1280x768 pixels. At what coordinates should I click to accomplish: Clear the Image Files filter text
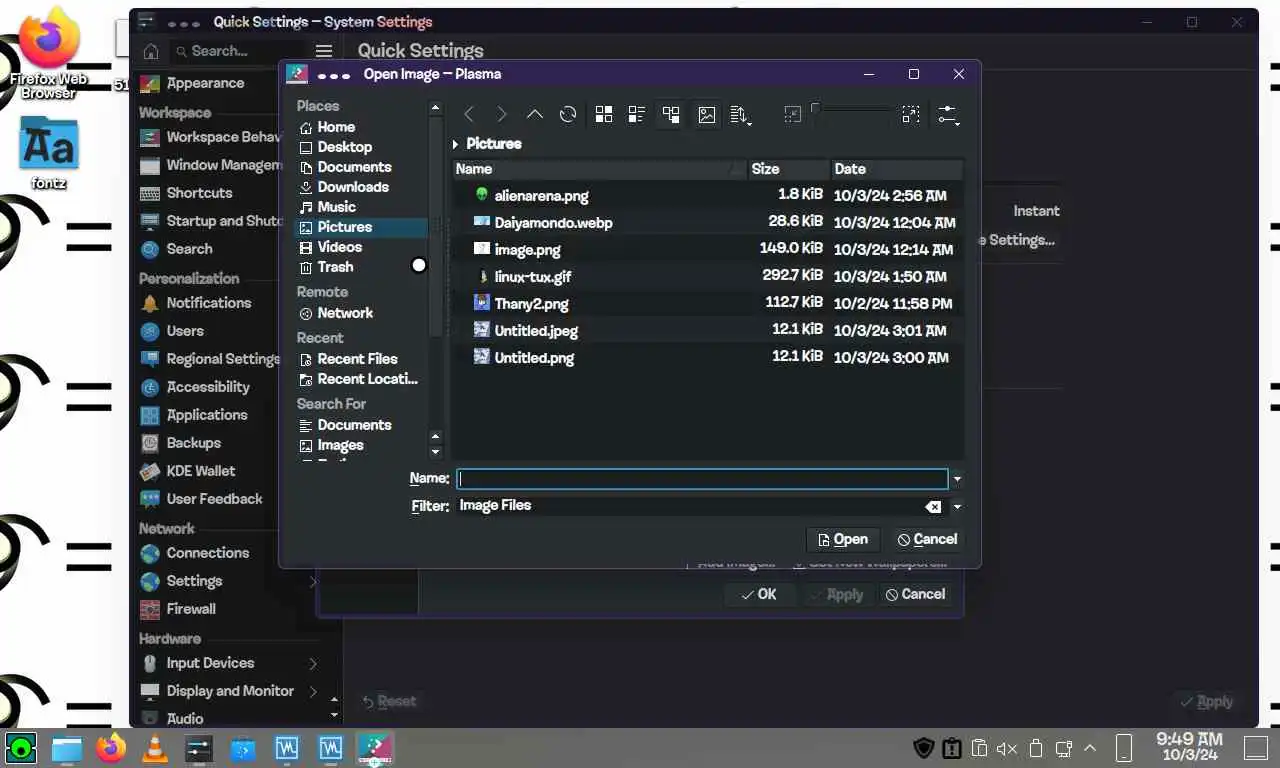pos(933,507)
